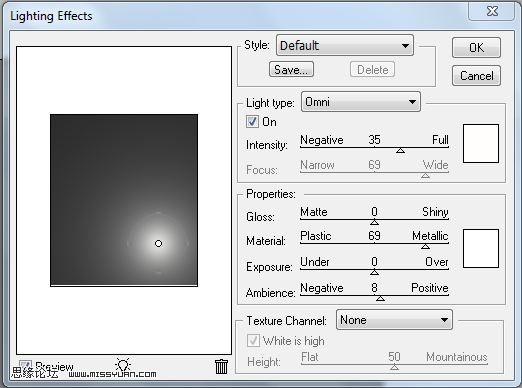The width and height of the screenshot is (522, 388).
Task: Click the Shiny label on Gloss slider
Action: tap(435, 212)
